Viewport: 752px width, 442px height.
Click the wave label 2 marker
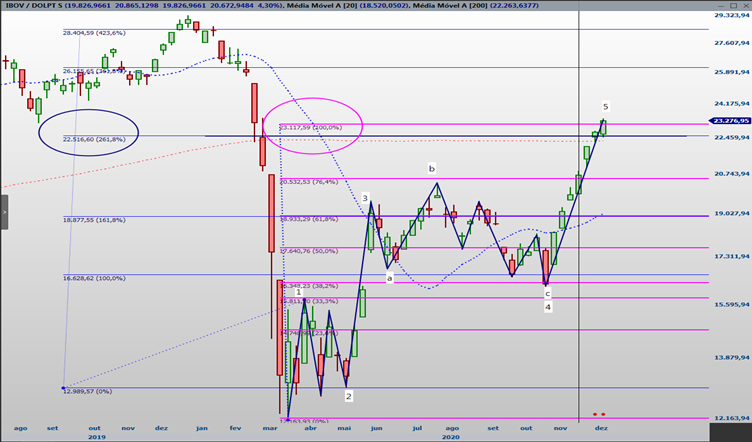click(349, 396)
